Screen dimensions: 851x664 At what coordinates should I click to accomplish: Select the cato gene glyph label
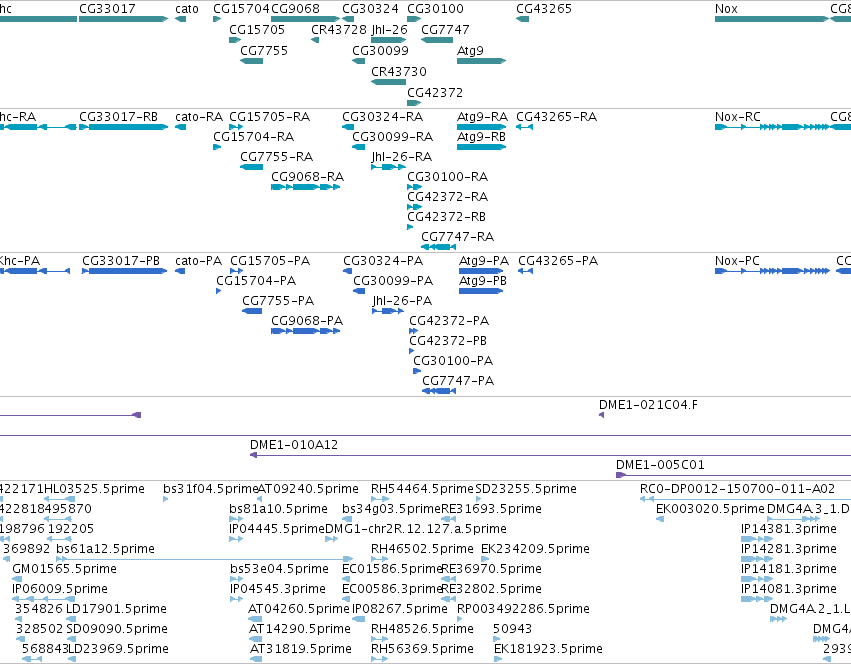click(x=187, y=9)
